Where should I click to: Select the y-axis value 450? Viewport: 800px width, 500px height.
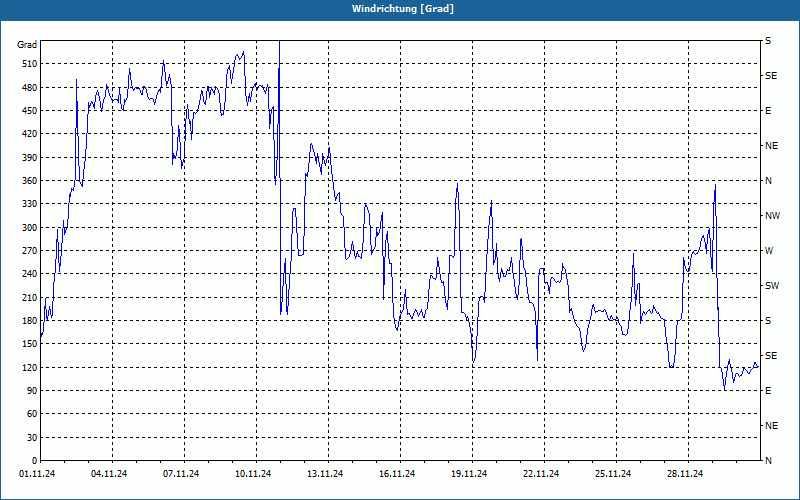[x=30, y=111]
